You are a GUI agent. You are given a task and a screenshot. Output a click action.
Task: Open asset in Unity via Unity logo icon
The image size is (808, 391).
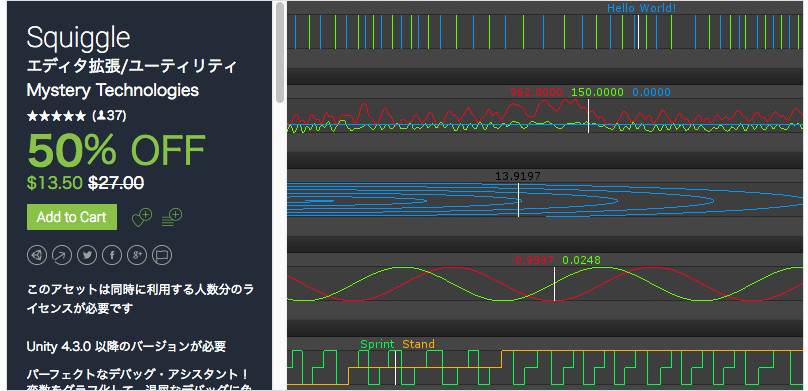[37, 254]
